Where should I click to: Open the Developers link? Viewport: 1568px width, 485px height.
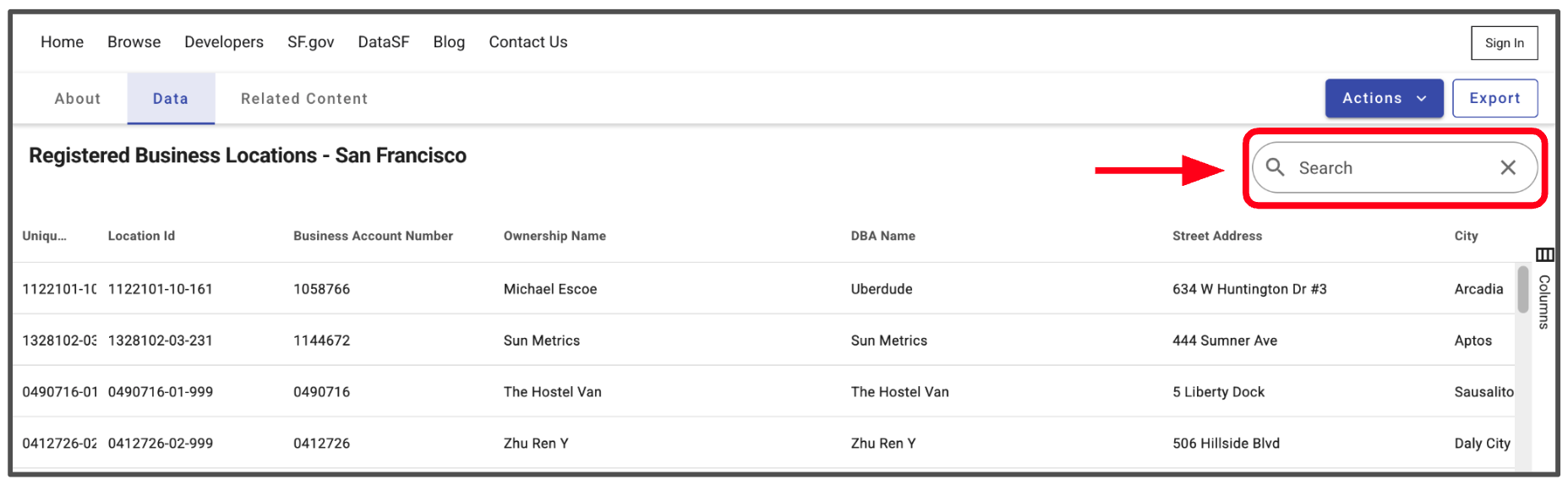(x=224, y=42)
